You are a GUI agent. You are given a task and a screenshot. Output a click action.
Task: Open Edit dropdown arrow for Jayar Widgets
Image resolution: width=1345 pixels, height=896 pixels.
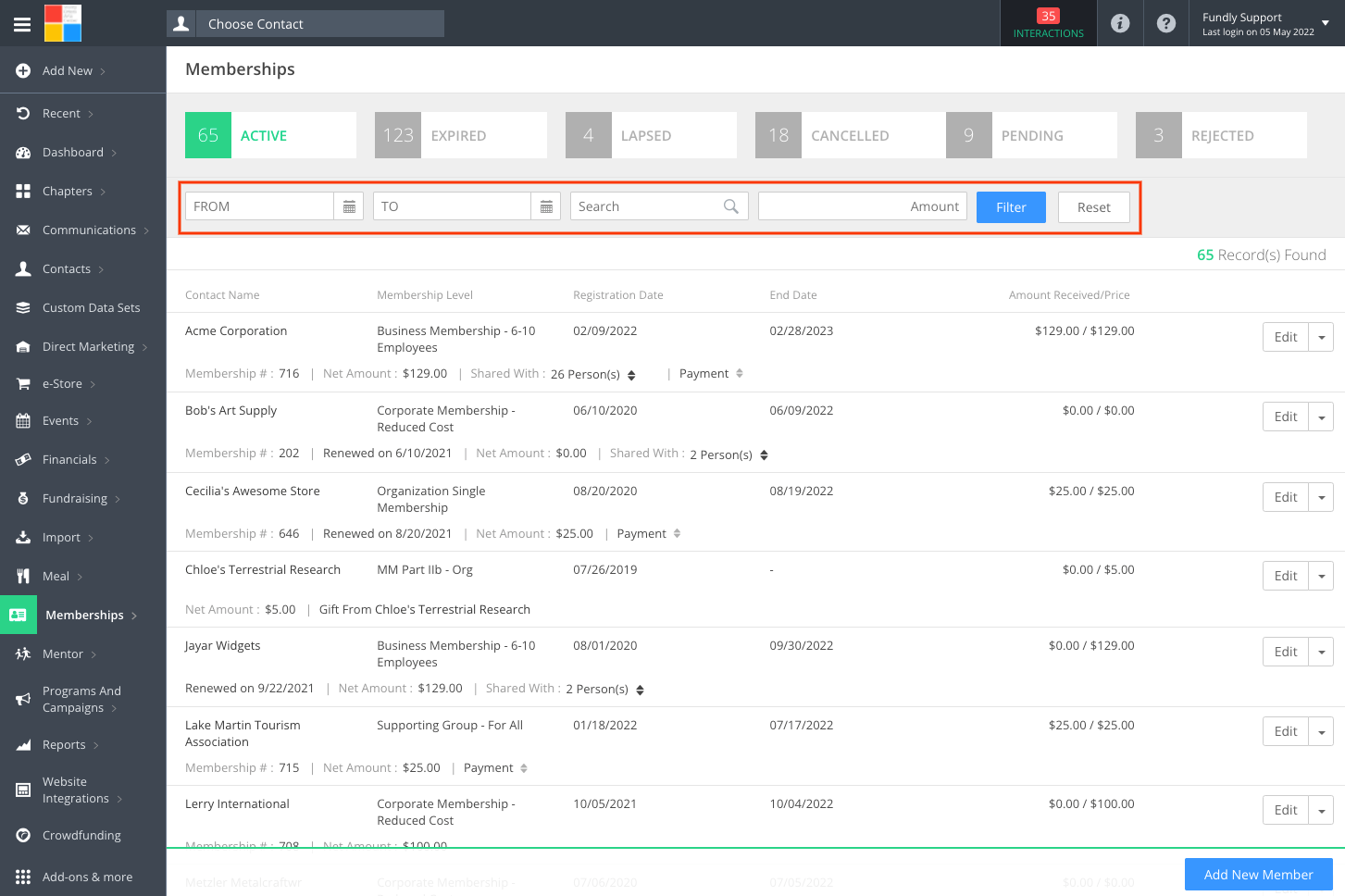click(1321, 652)
